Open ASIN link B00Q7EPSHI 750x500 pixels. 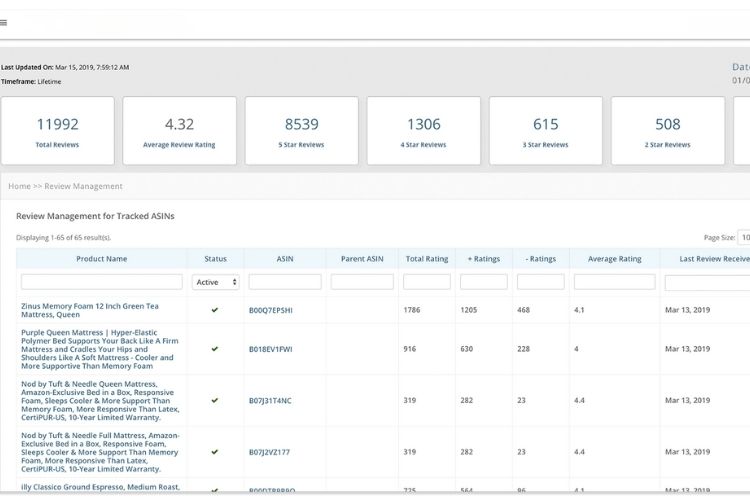pos(270,310)
